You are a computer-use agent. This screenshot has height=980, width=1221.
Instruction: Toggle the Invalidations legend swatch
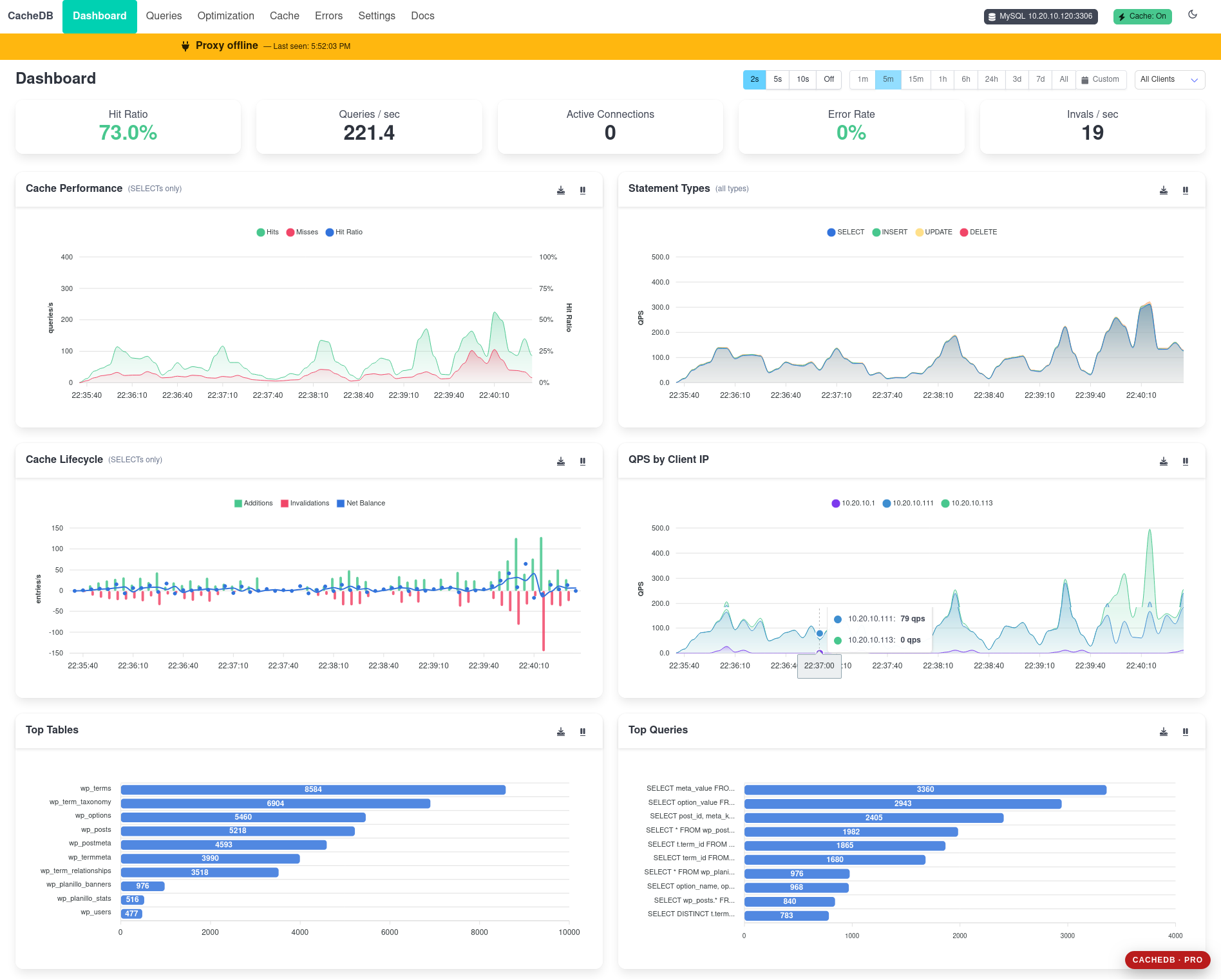tap(285, 504)
